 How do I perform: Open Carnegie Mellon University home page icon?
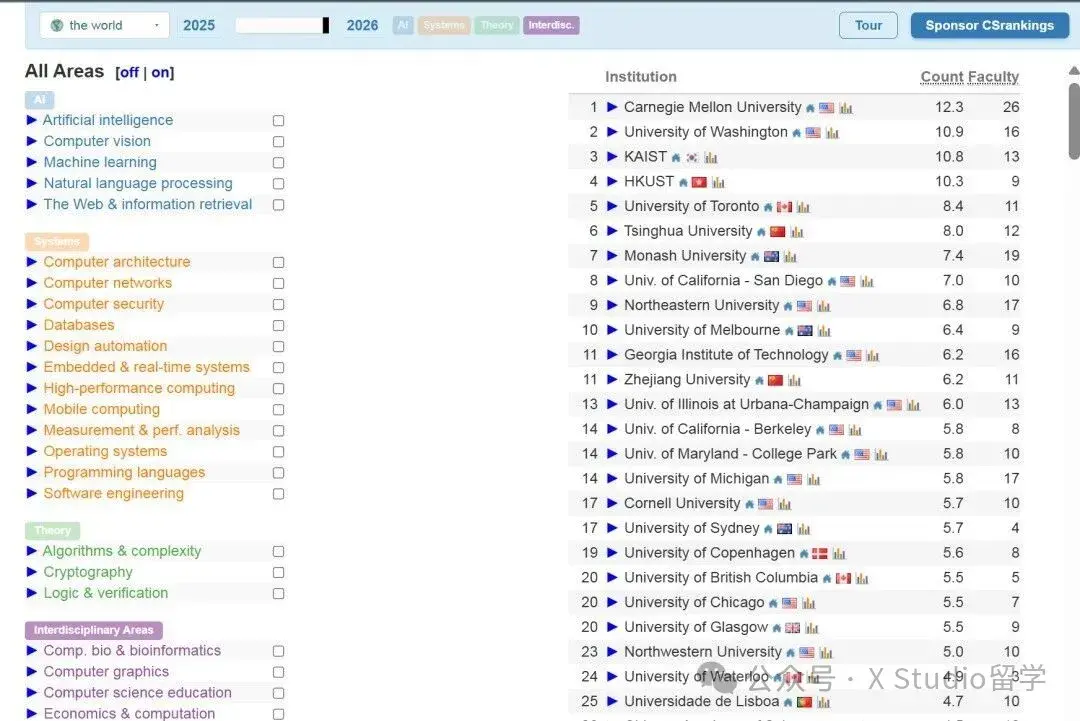[810, 108]
